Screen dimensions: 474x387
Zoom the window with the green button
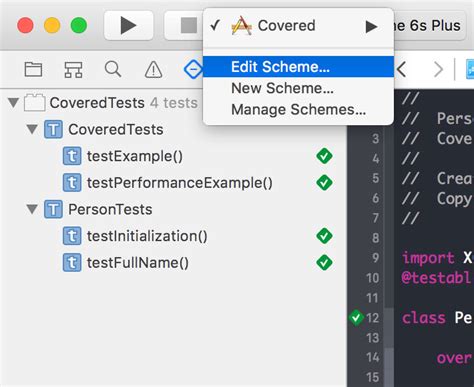tap(79, 26)
